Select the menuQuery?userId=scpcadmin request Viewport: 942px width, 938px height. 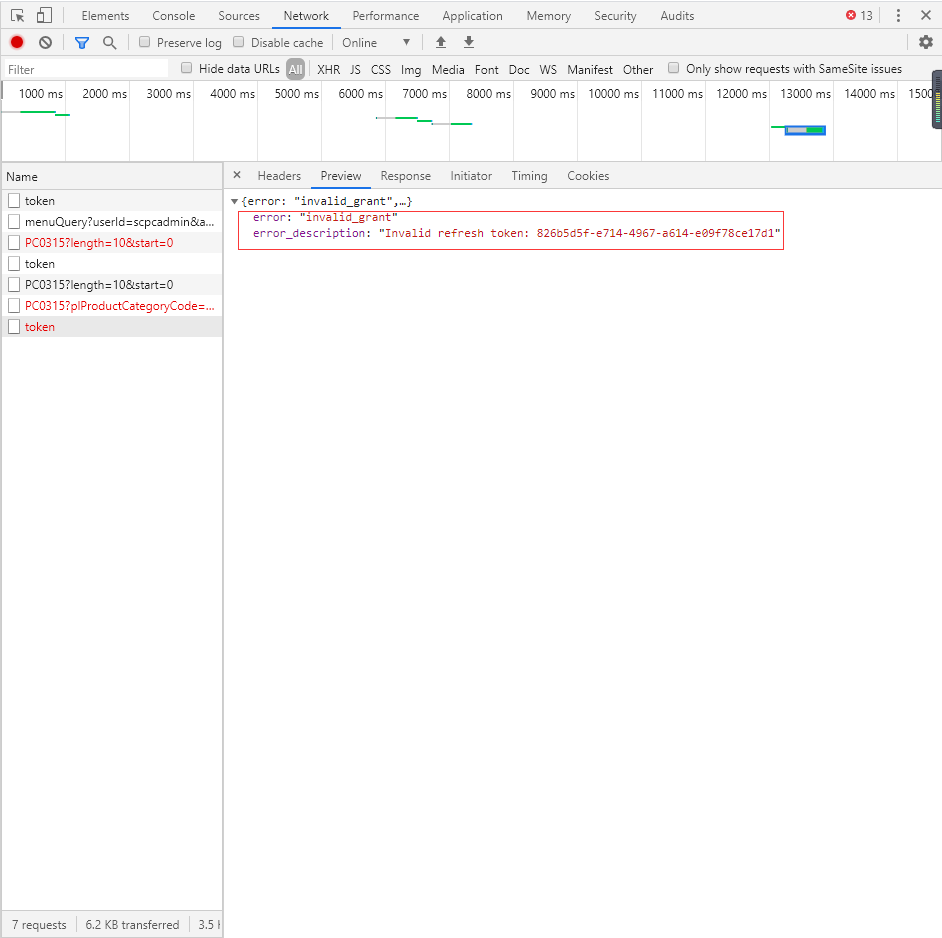click(112, 222)
